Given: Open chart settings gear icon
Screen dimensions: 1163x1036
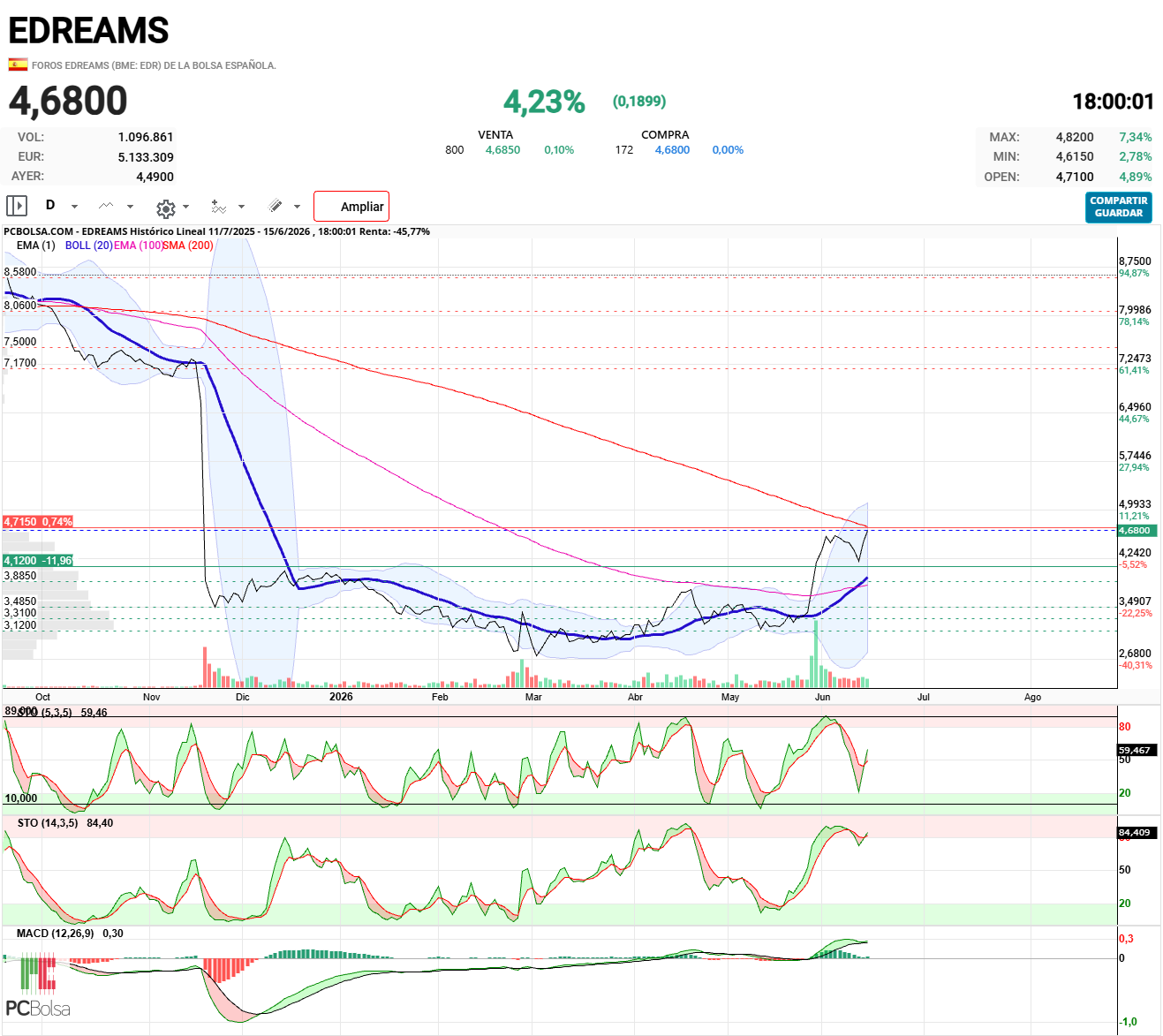Looking at the screenshot, I should tap(165, 208).
